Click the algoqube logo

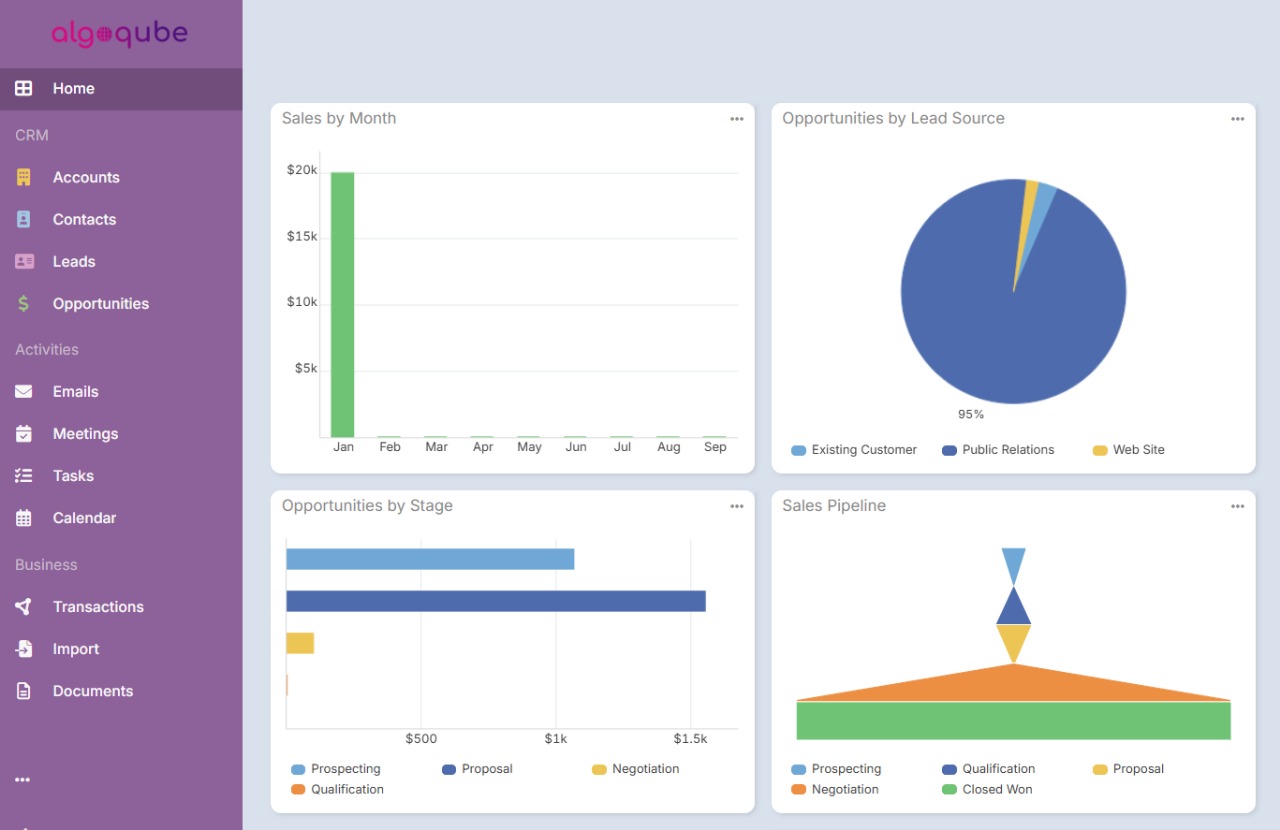point(120,34)
